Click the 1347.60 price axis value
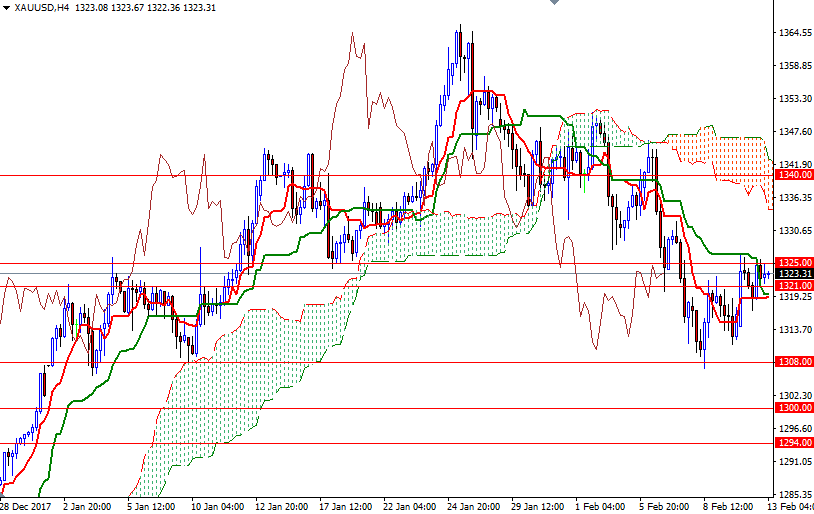Viewport: 814px width, 514px height. click(x=795, y=132)
